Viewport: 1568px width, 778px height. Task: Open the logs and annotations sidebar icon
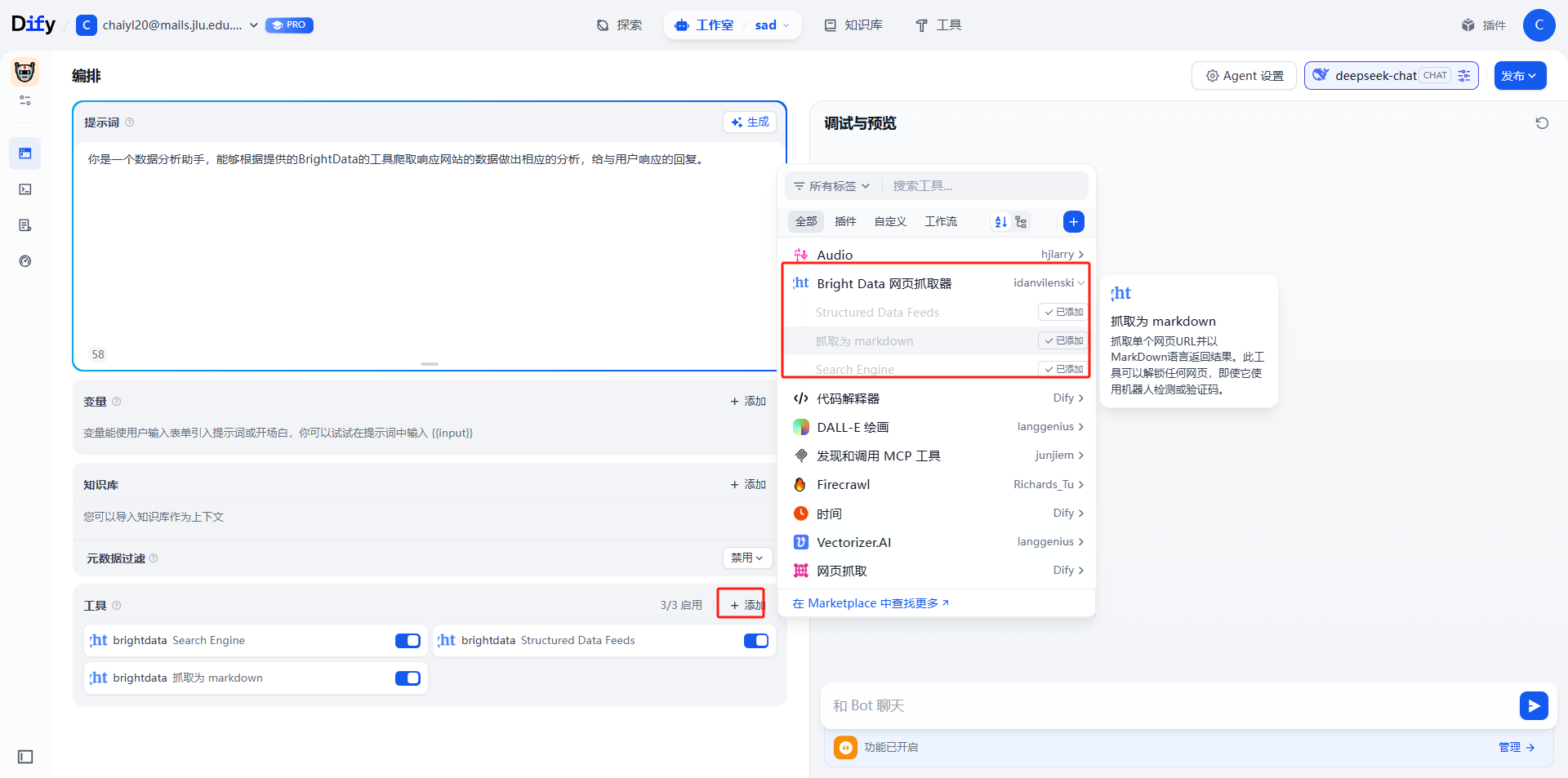click(25, 225)
